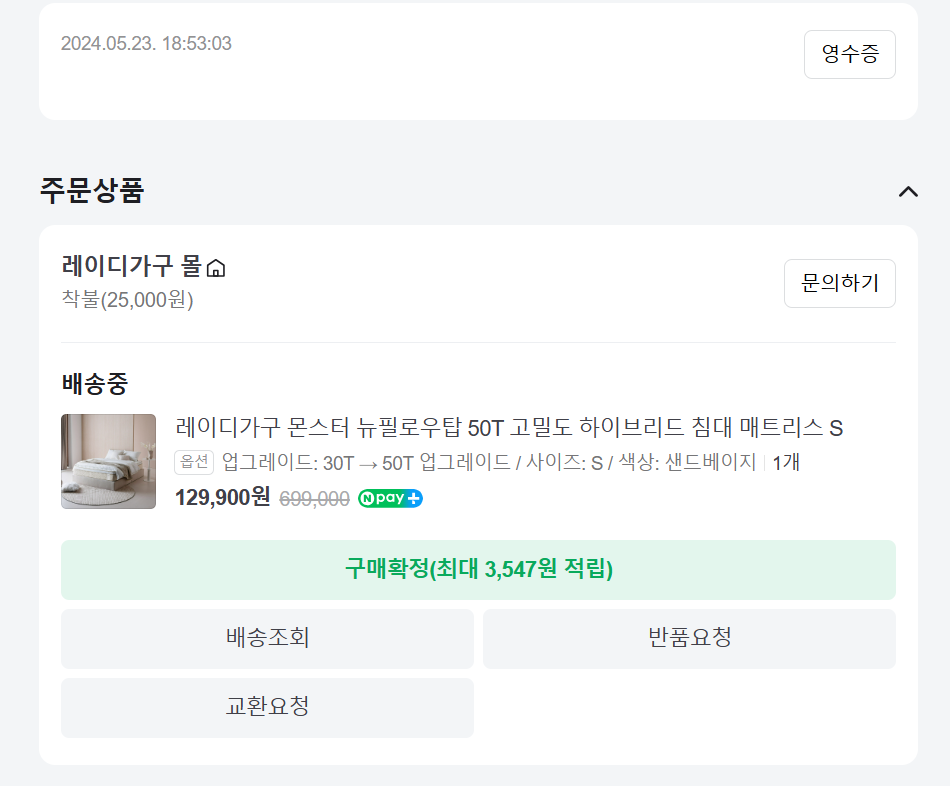The width and height of the screenshot is (950, 786).
Task: Select the 배송중 delivery status label
Action: pyautogui.click(x=95, y=383)
